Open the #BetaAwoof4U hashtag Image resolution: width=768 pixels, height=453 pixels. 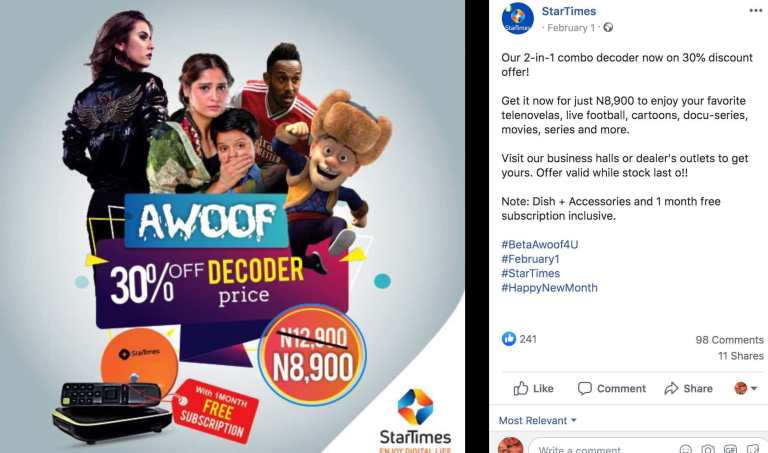(x=539, y=244)
